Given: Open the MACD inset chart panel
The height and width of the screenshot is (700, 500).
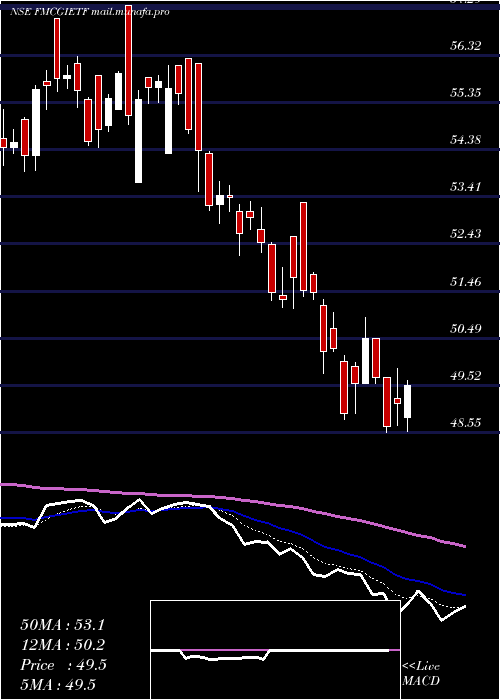Looking at the screenshot, I should [275, 650].
